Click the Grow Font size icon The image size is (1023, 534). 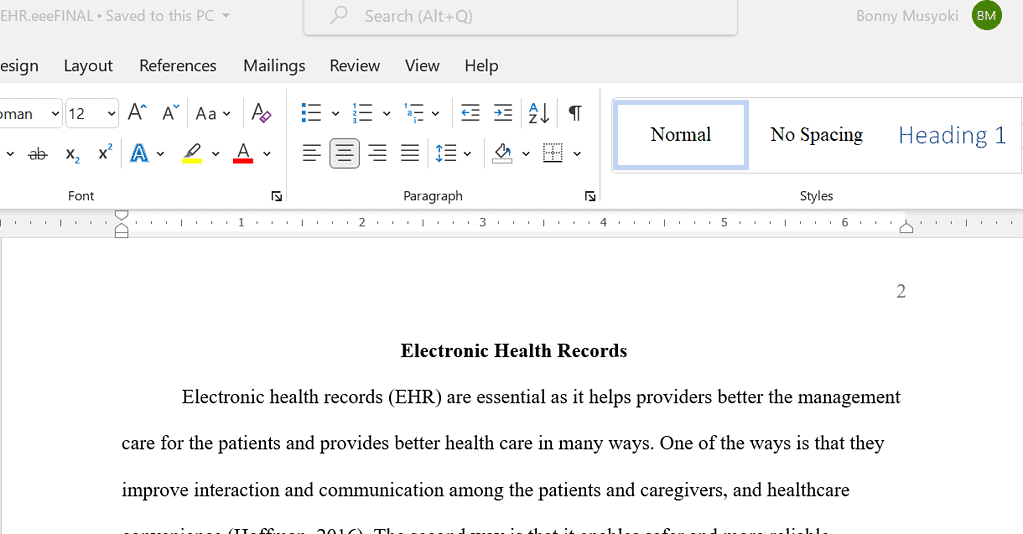coord(138,113)
